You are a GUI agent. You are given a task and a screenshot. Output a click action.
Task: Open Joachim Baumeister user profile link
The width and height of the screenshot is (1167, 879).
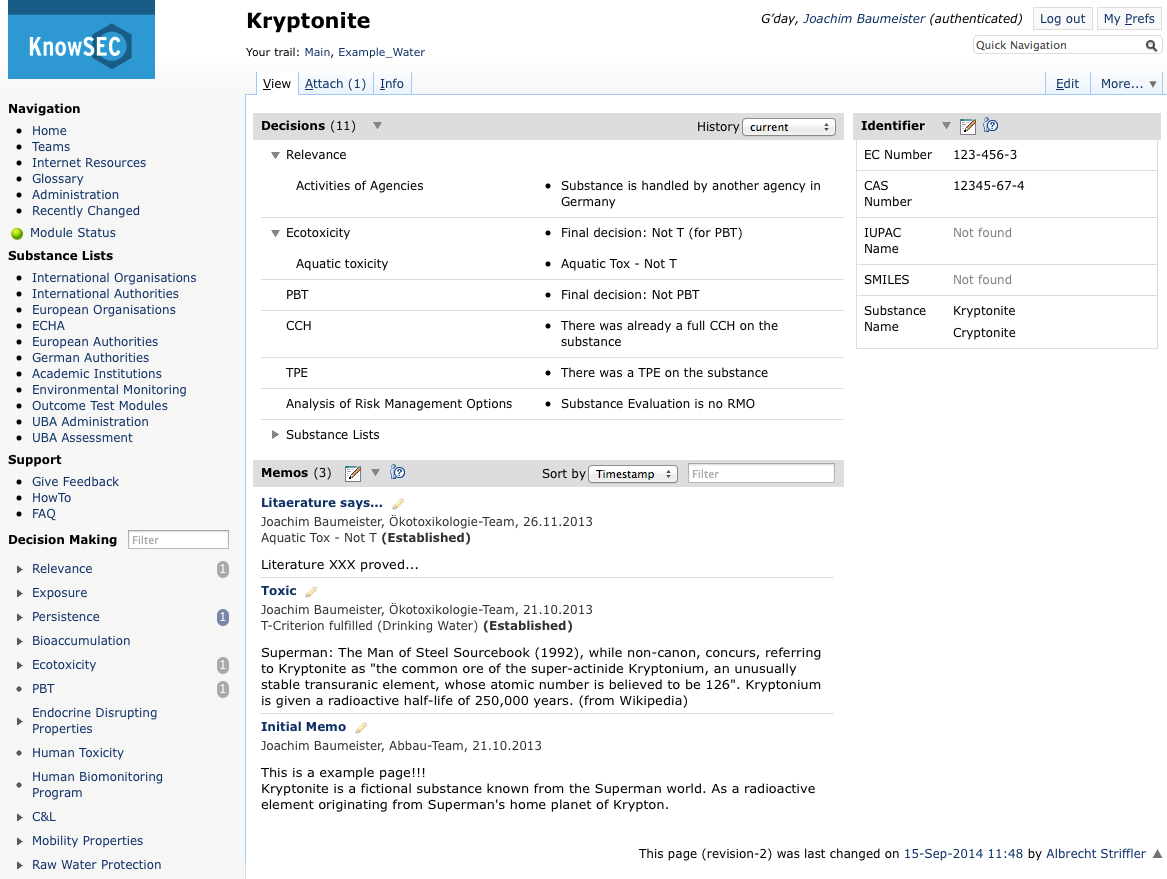pyautogui.click(x=863, y=19)
